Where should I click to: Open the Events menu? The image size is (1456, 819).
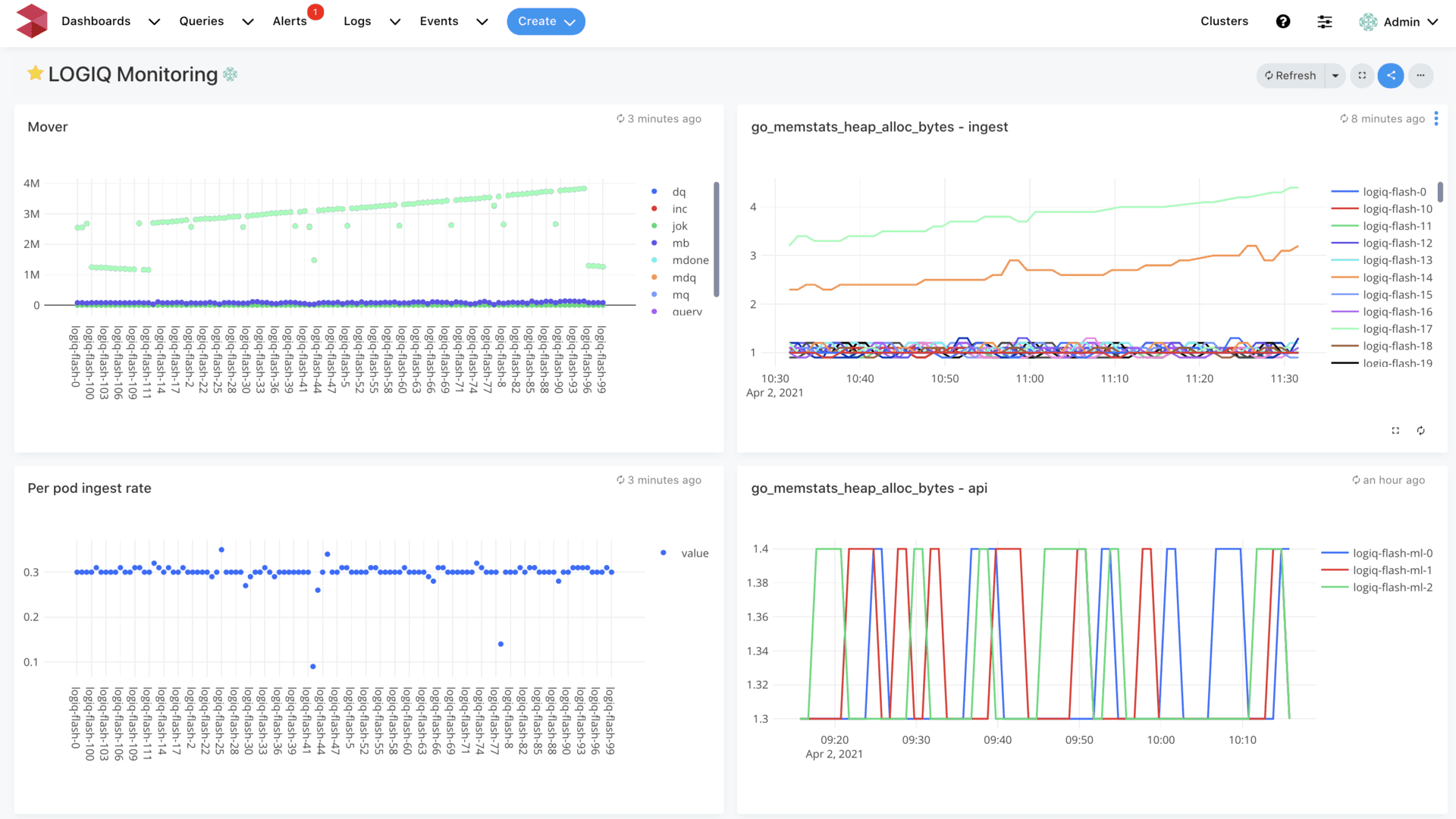[439, 21]
